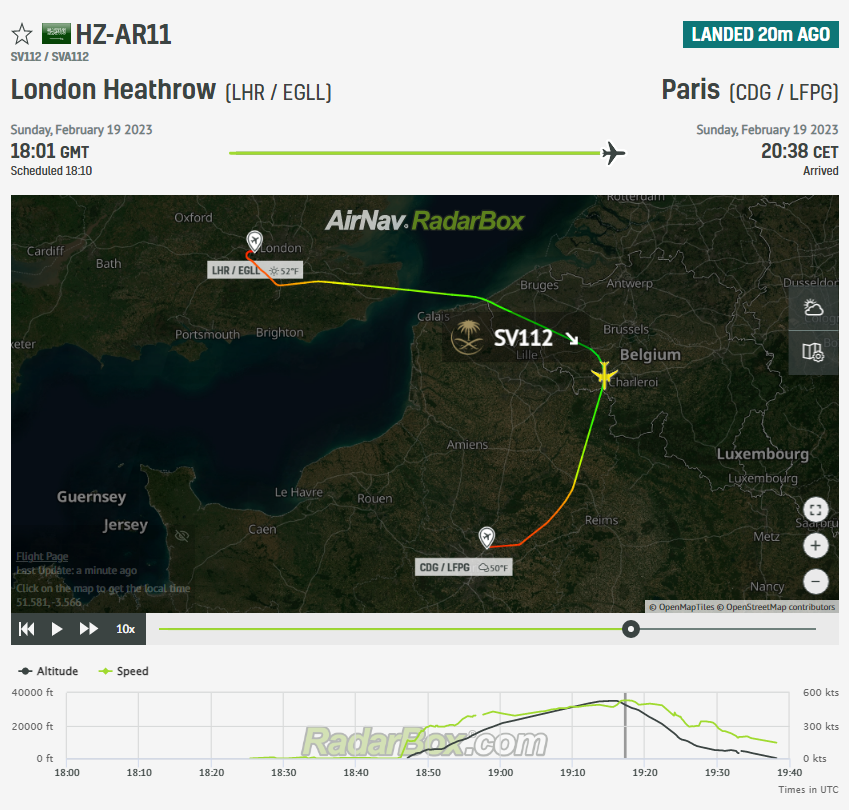849x810 pixels.
Task: Toggle the Speed series in chart legend
Action: point(123,671)
